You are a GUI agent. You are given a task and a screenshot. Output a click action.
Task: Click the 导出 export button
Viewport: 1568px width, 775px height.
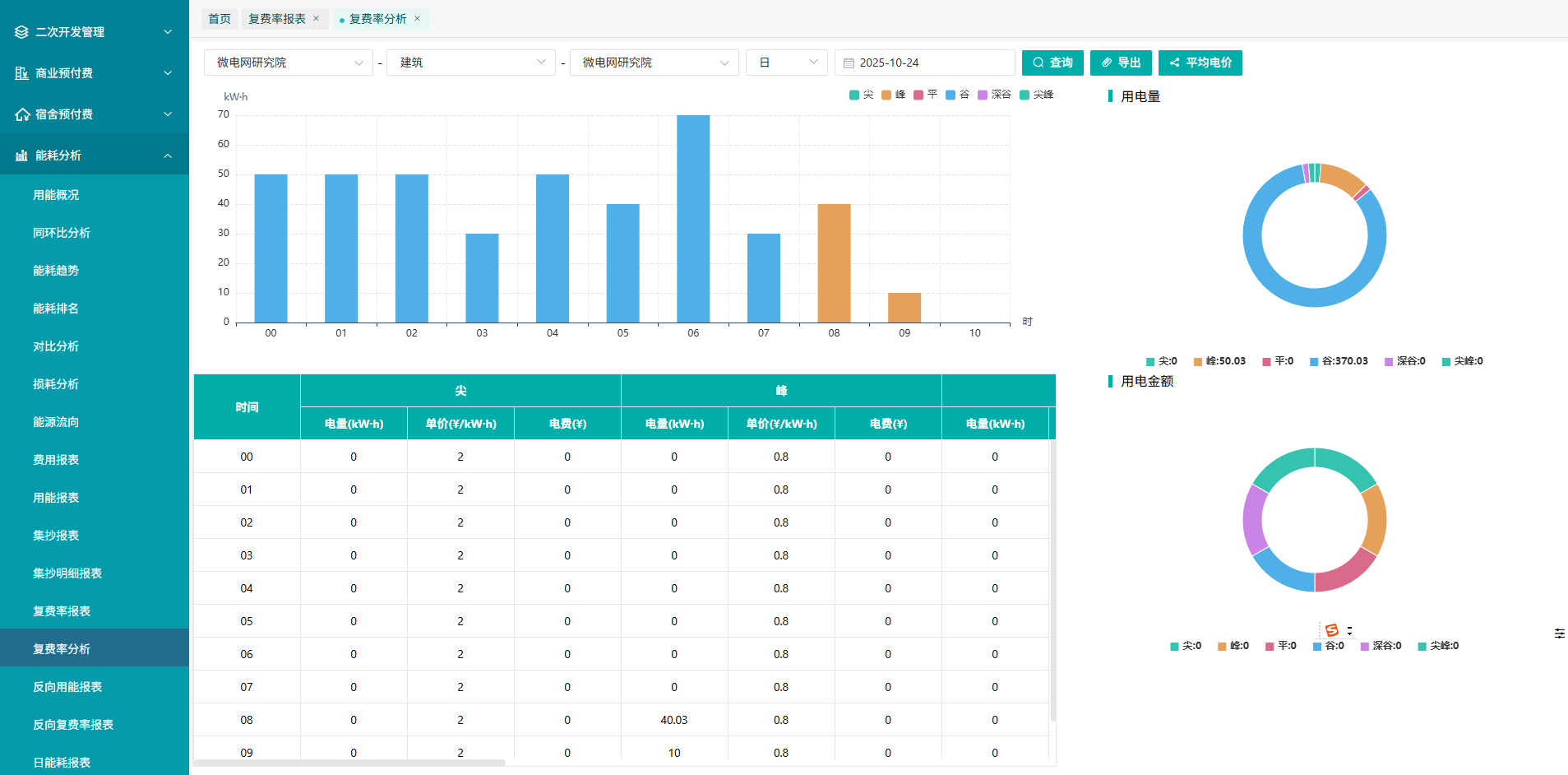(1121, 63)
